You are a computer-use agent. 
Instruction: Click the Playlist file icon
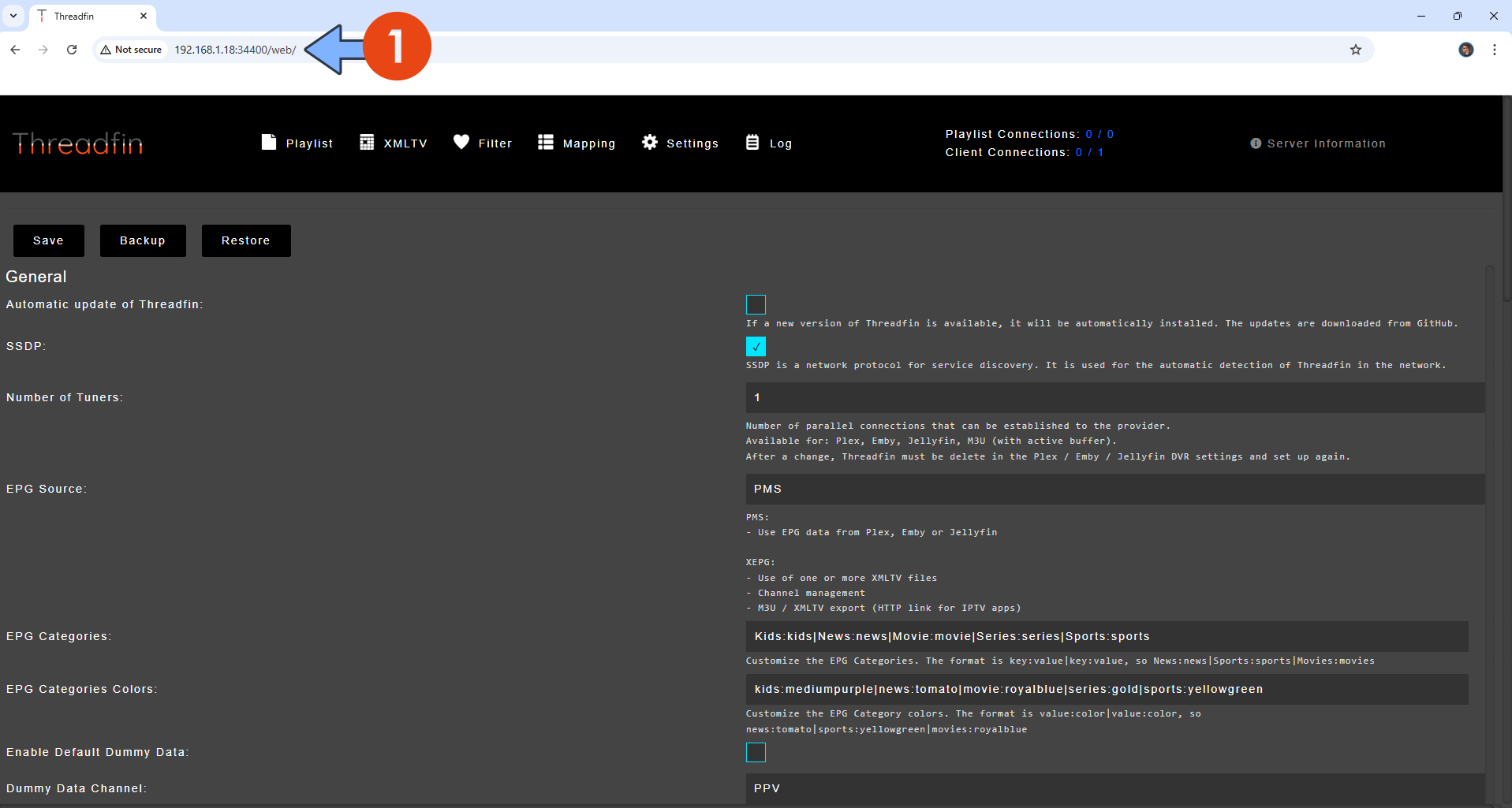tap(269, 142)
